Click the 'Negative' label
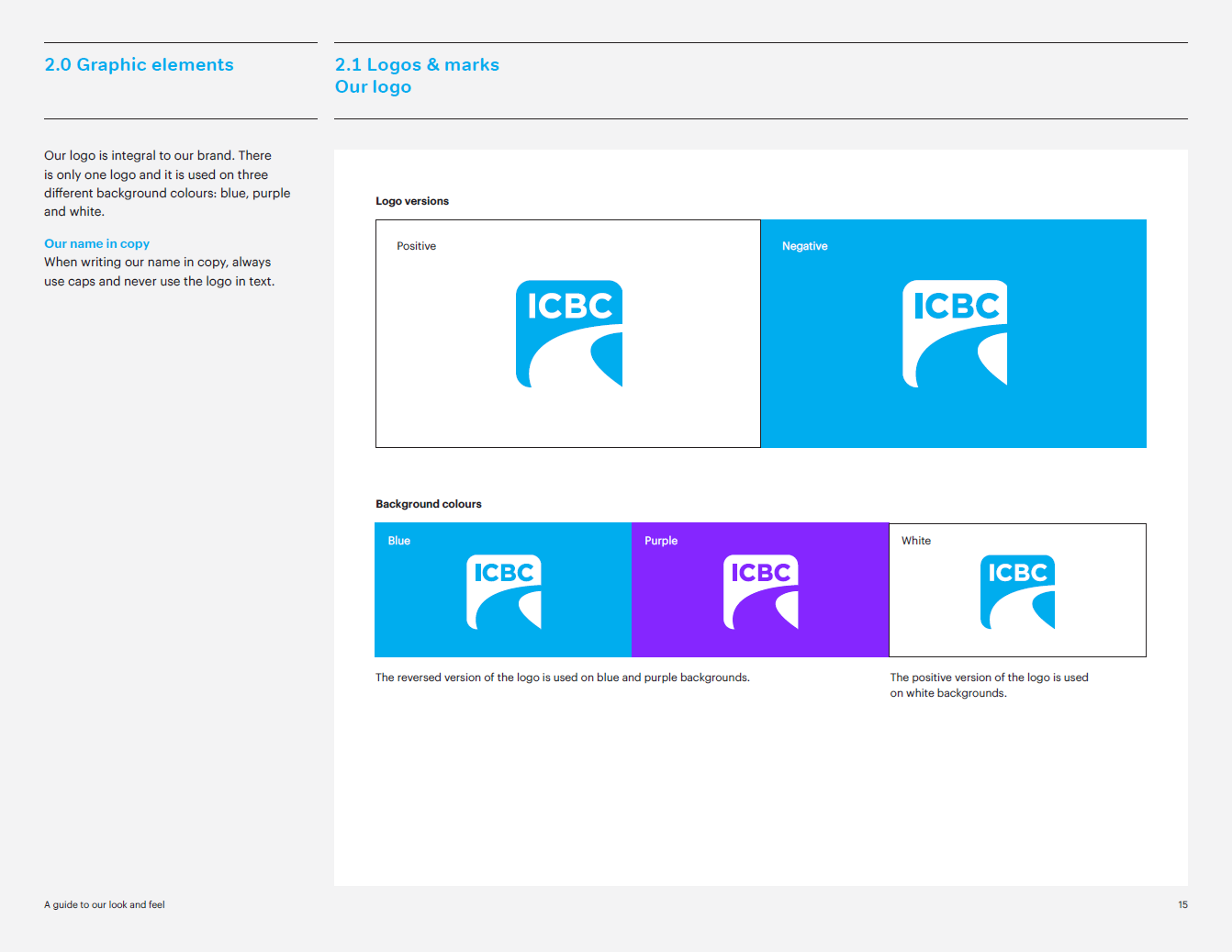Screen dimensions: 1232x952 [x=805, y=246]
